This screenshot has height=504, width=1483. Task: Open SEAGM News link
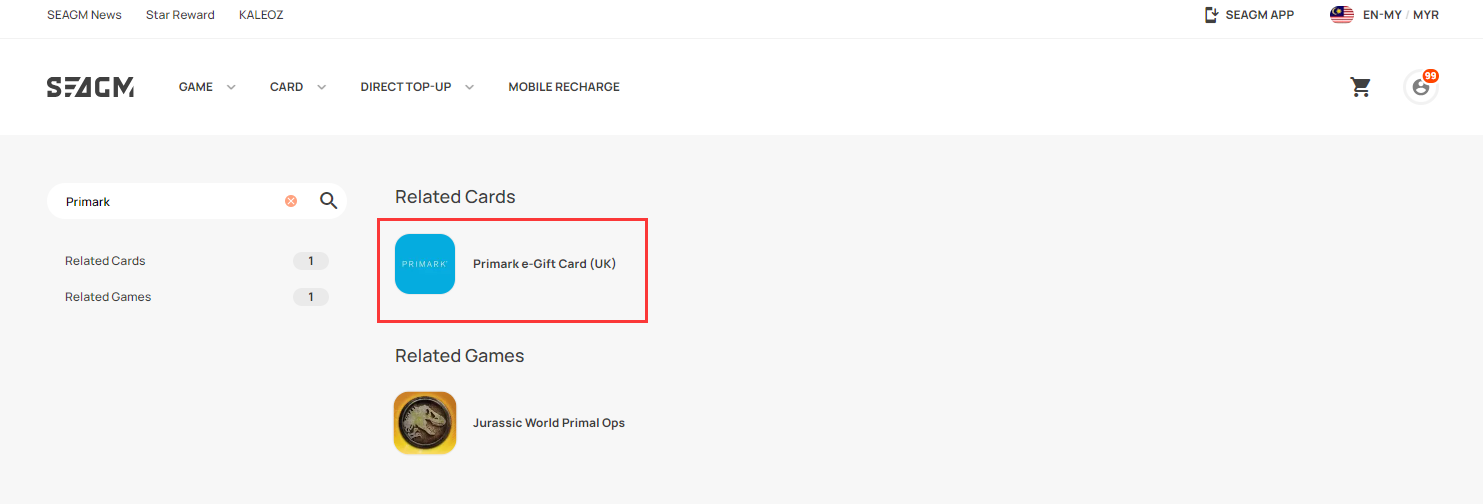pyautogui.click(x=84, y=15)
